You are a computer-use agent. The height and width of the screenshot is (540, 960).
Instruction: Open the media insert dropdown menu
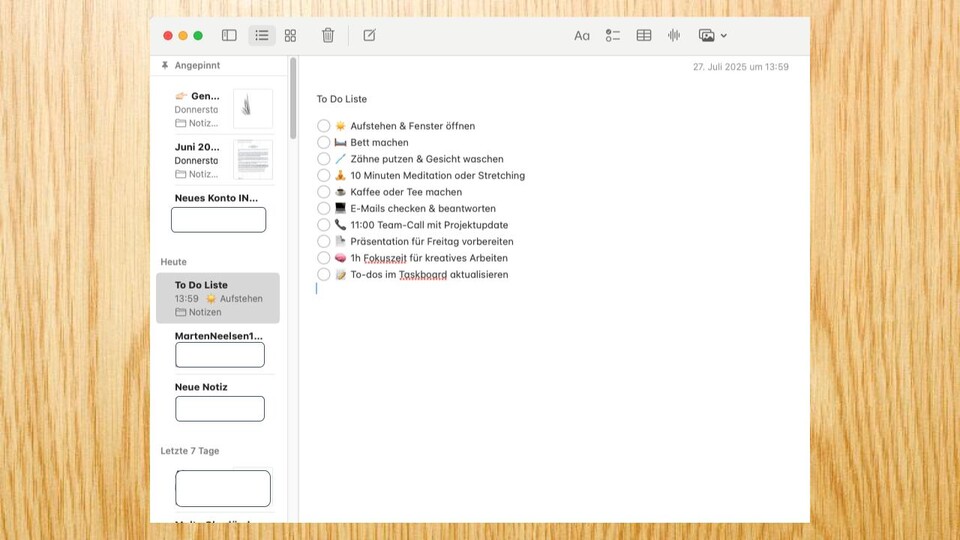713,35
